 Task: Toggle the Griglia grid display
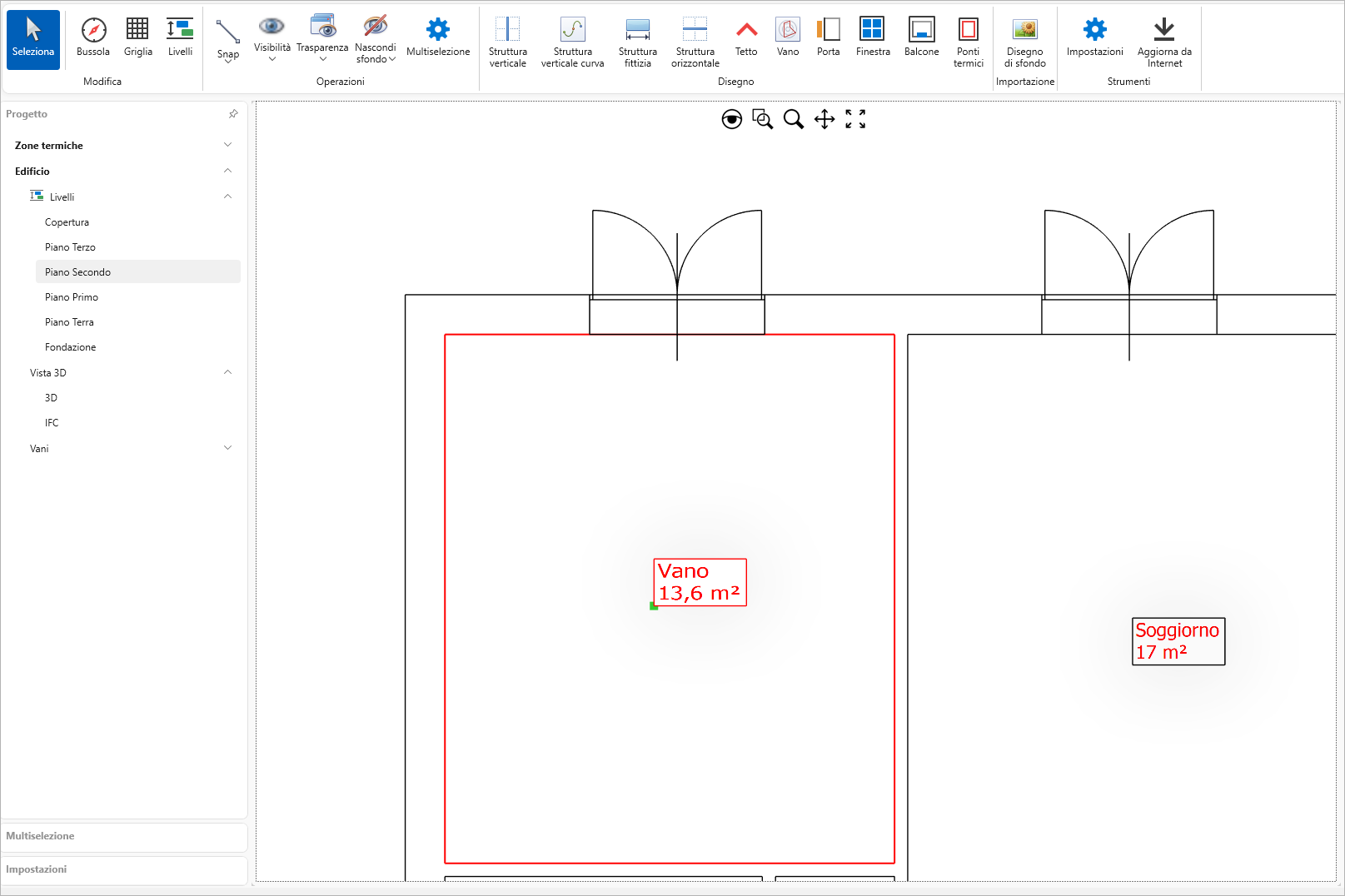point(137,38)
